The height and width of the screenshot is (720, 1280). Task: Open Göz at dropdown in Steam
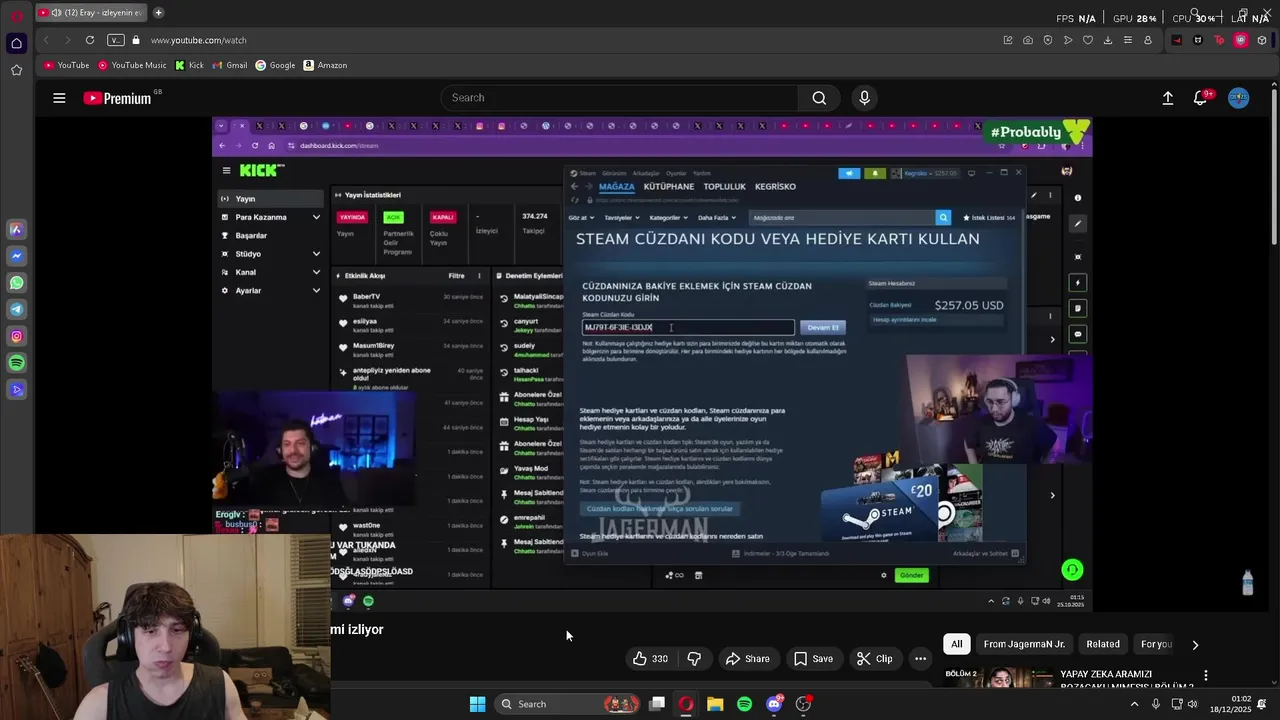581,218
